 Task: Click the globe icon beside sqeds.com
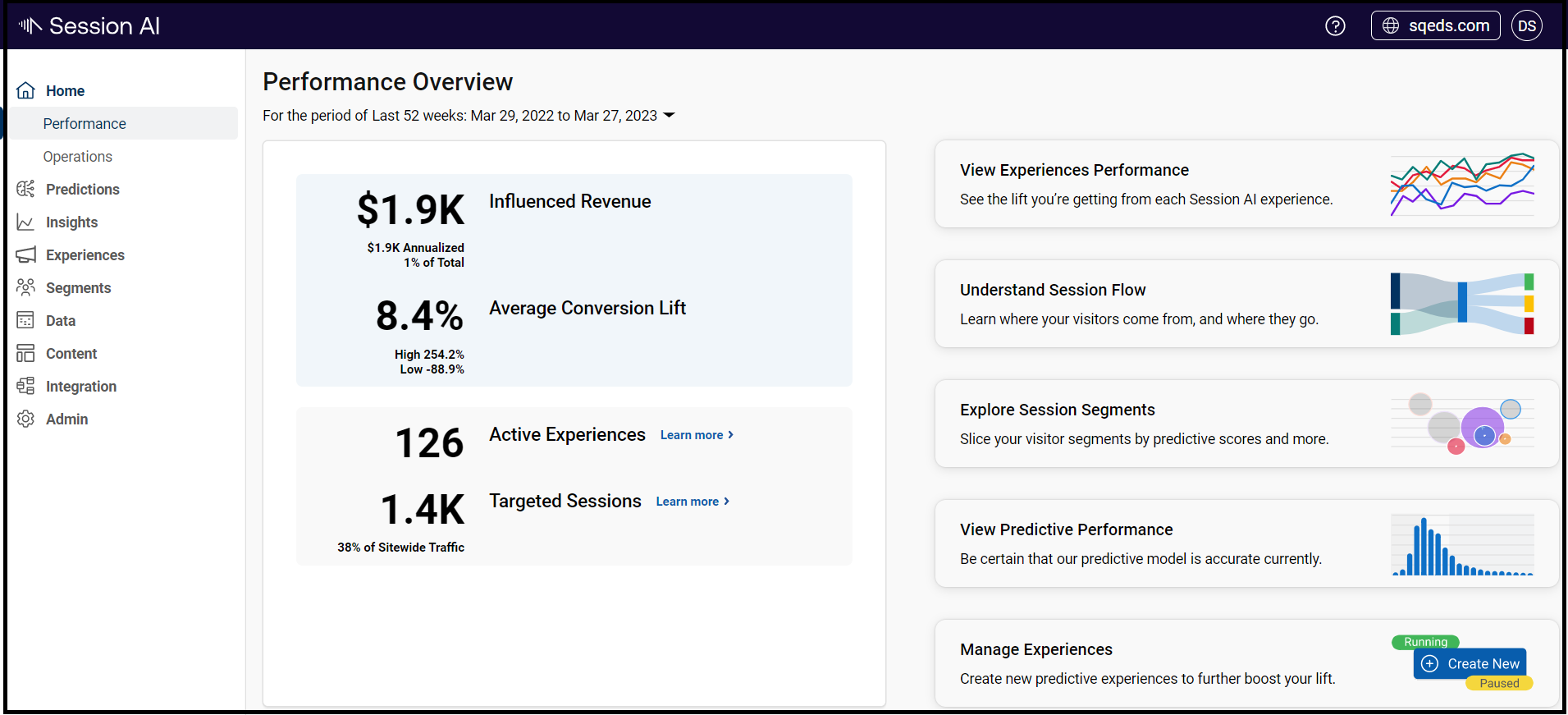click(x=1391, y=25)
